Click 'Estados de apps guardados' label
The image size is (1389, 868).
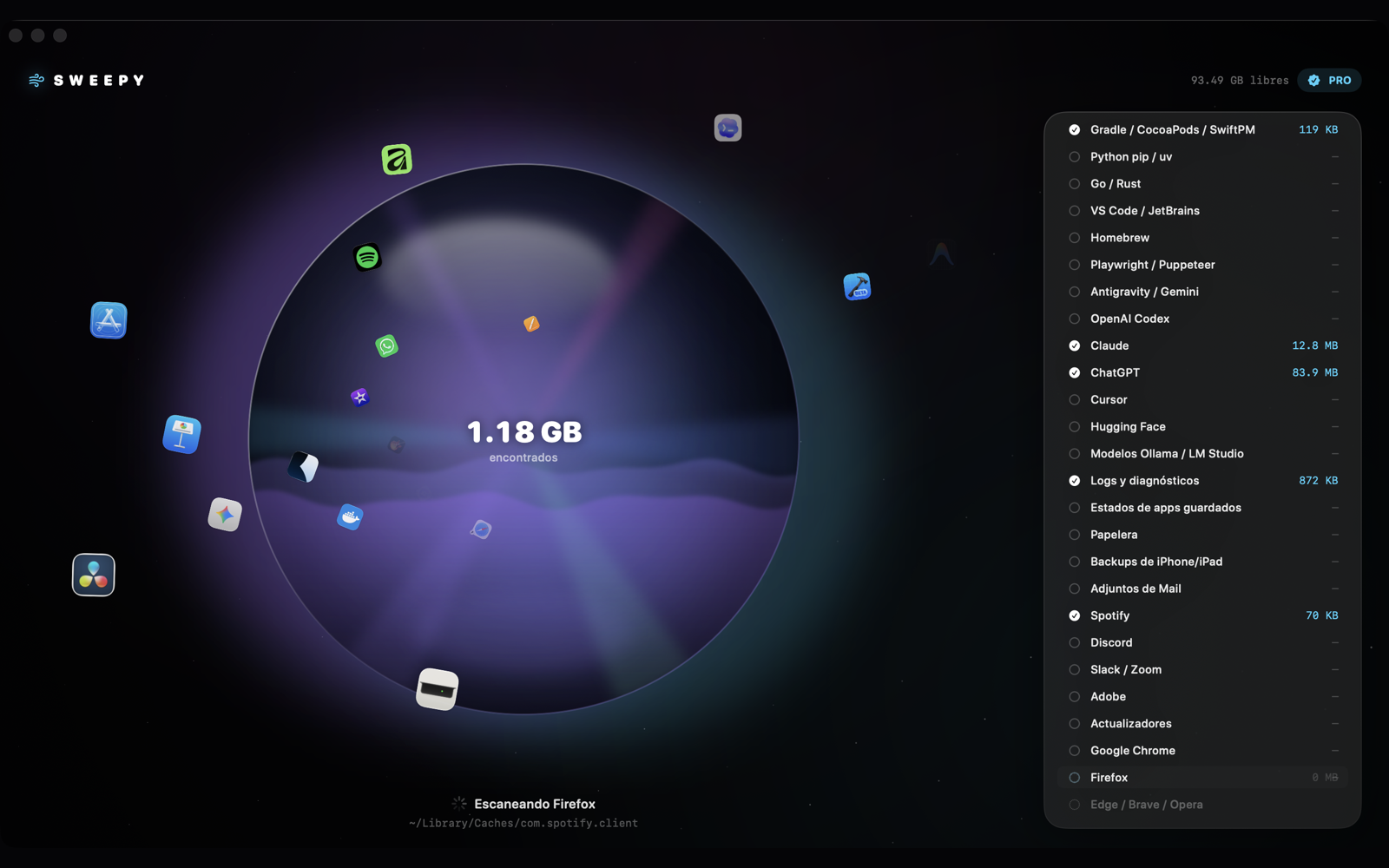[1166, 508]
